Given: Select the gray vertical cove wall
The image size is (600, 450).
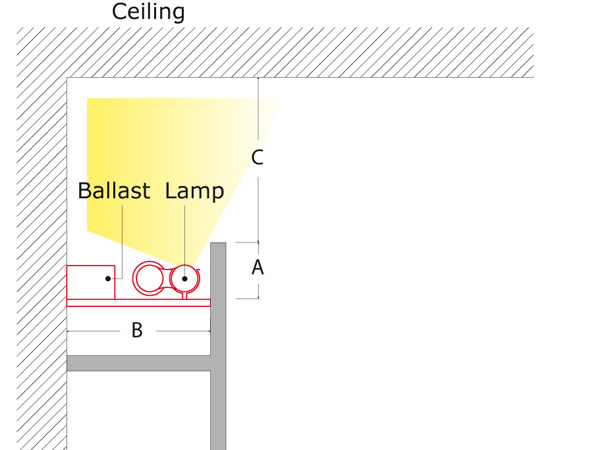Looking at the screenshot, I should pos(218,346).
